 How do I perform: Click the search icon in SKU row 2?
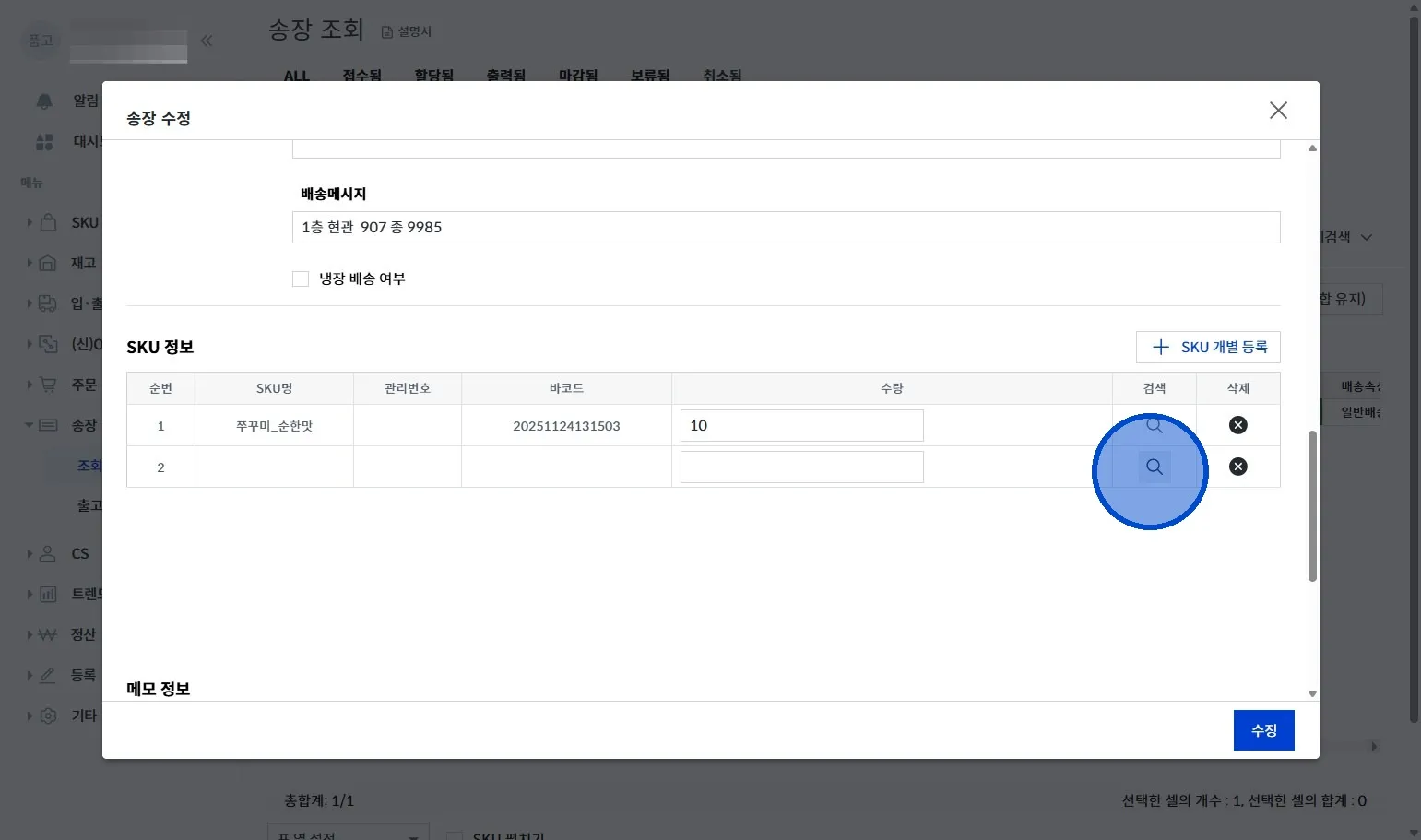(x=1154, y=467)
